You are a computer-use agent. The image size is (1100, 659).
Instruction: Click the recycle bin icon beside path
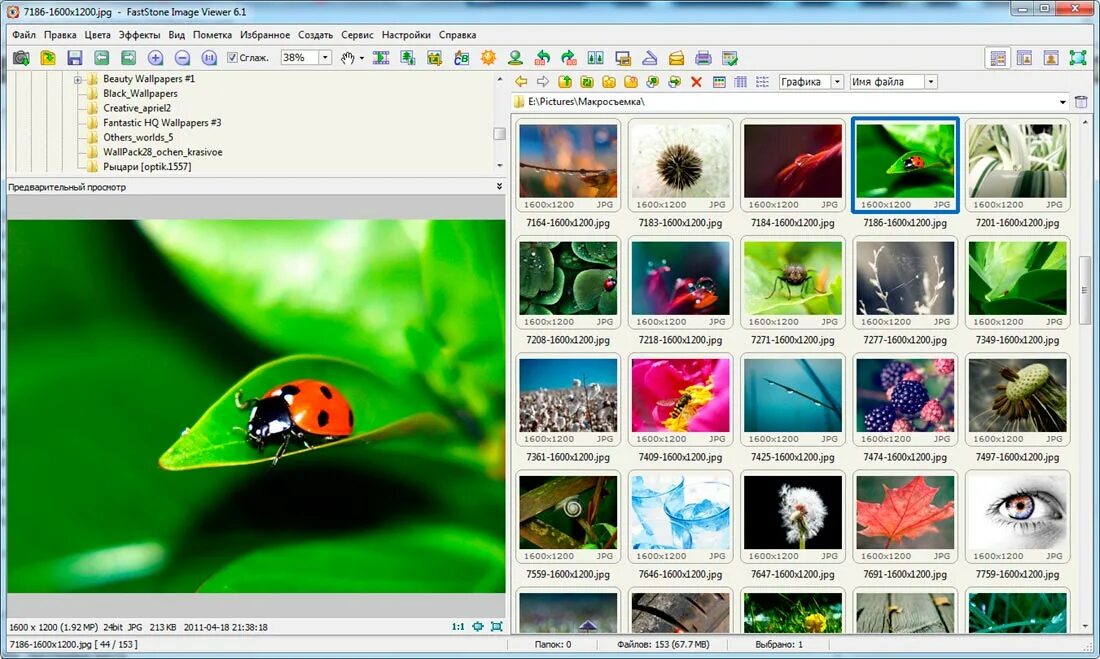[x=1081, y=102]
